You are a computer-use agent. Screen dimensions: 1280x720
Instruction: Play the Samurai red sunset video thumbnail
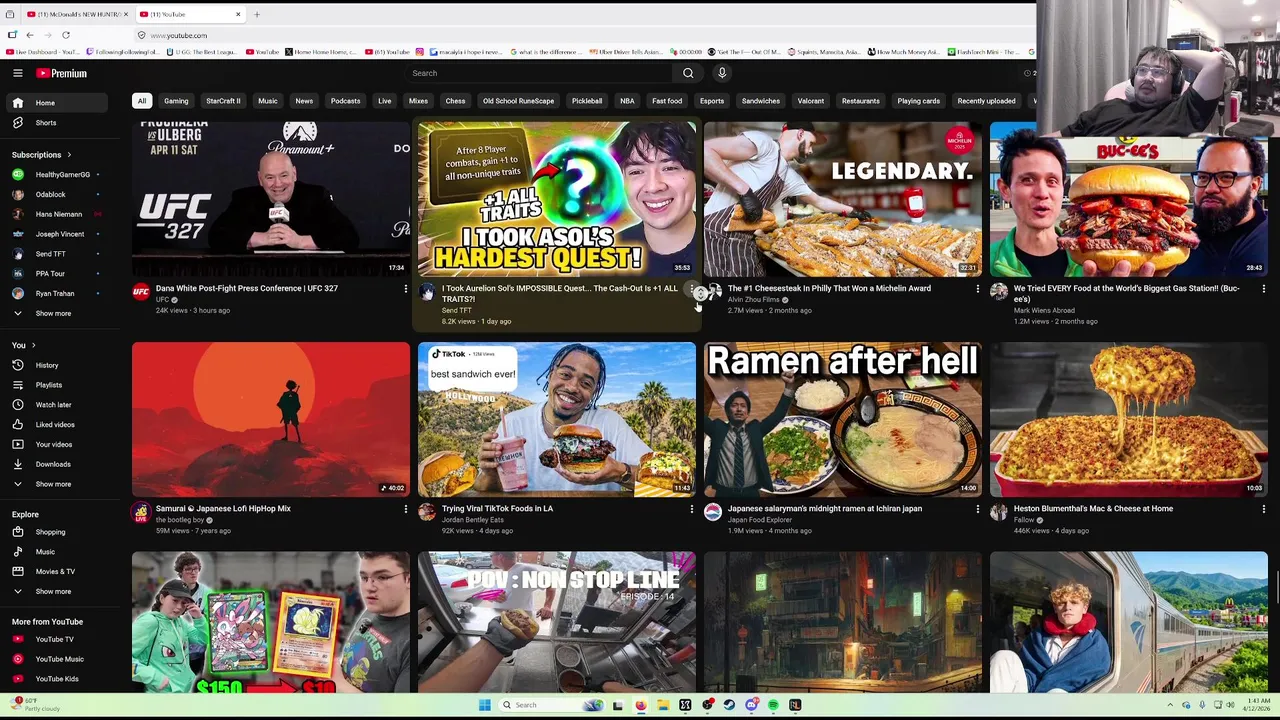coord(271,420)
